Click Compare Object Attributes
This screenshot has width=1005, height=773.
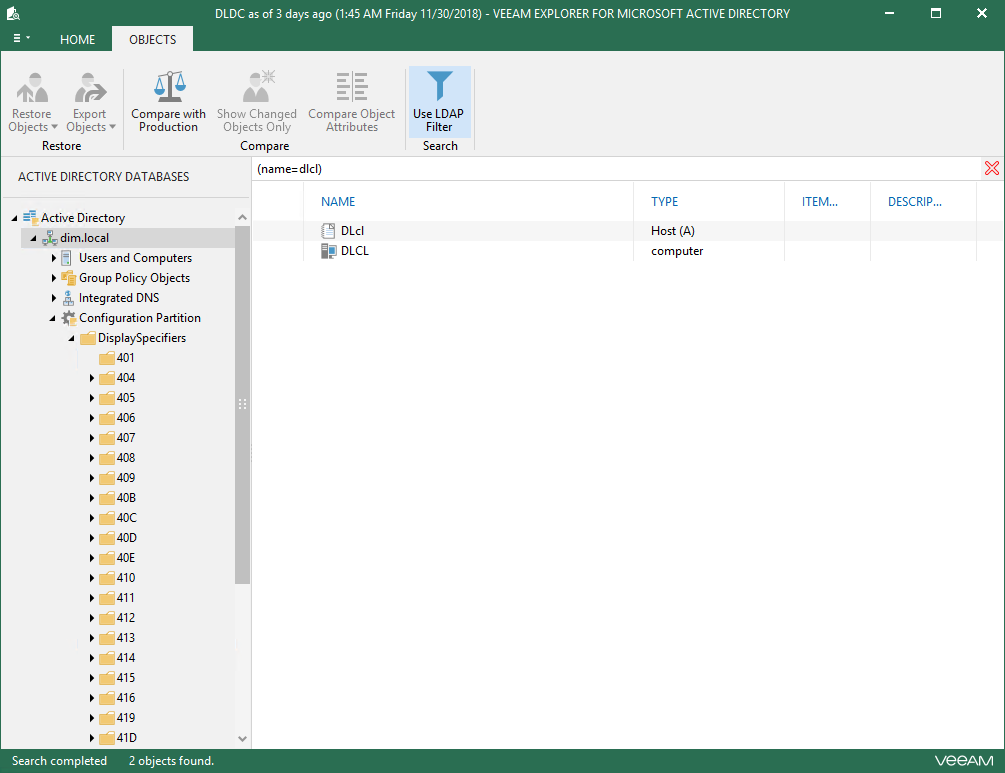352,103
